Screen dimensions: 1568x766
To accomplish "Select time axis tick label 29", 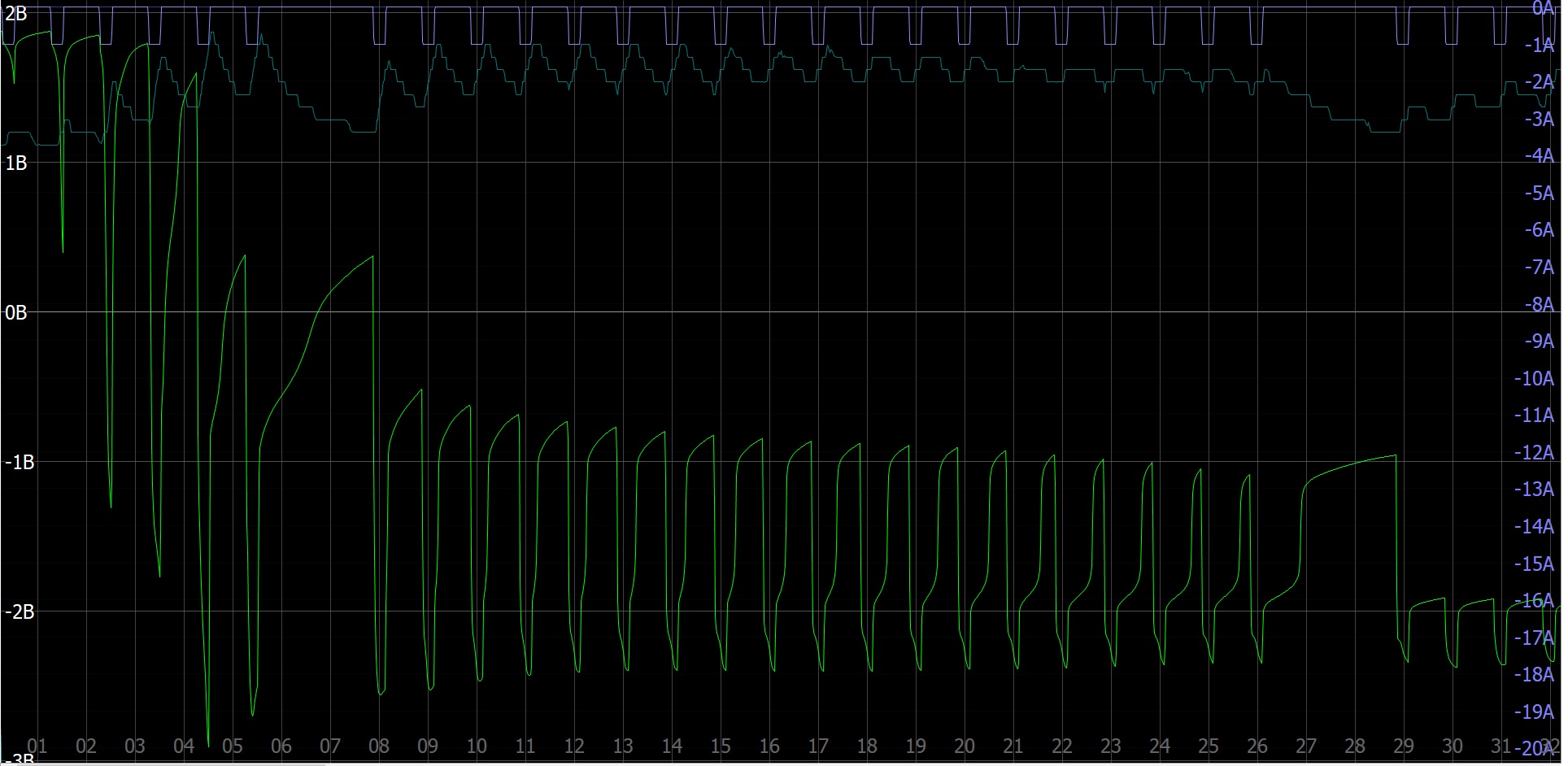I will 1404,746.
